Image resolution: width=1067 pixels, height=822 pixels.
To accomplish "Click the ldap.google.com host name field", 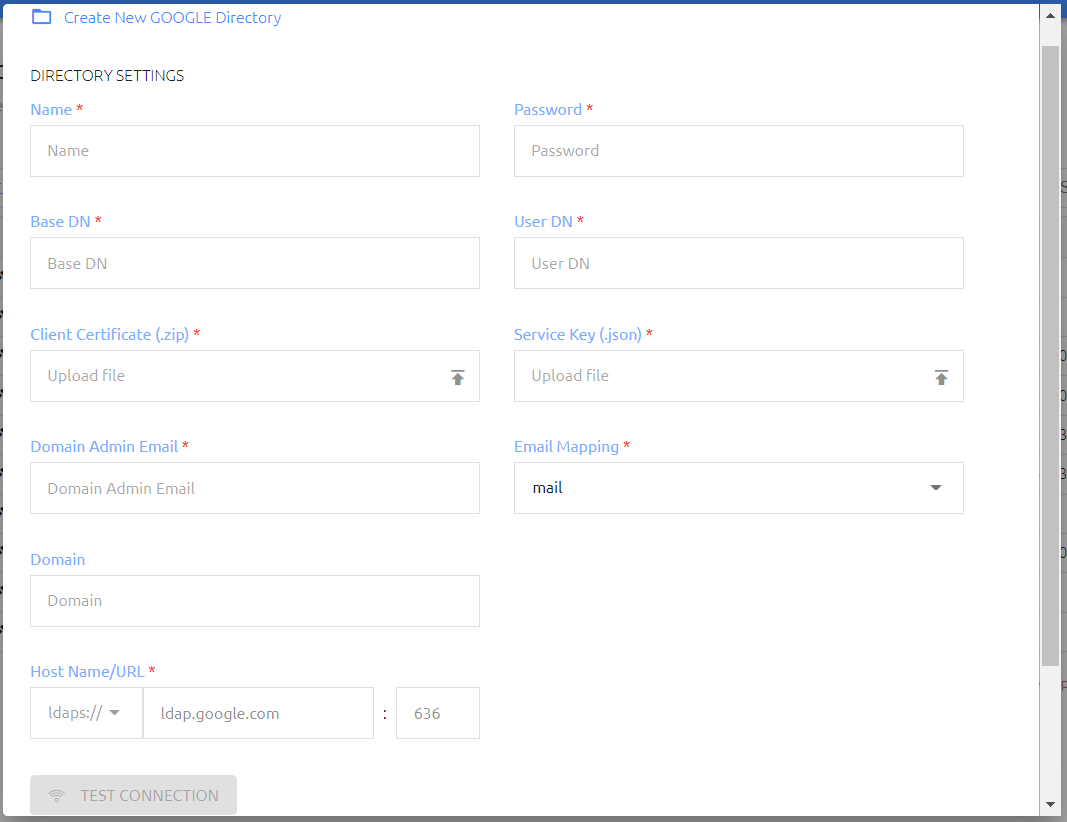I will tap(259, 713).
